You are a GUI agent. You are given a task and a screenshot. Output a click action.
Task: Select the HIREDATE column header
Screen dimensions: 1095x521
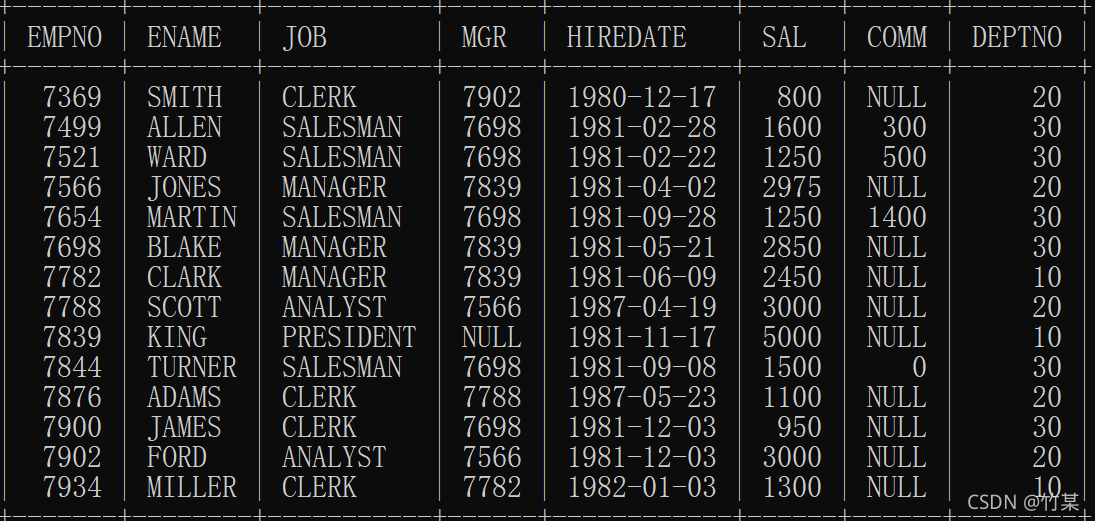(x=627, y=38)
